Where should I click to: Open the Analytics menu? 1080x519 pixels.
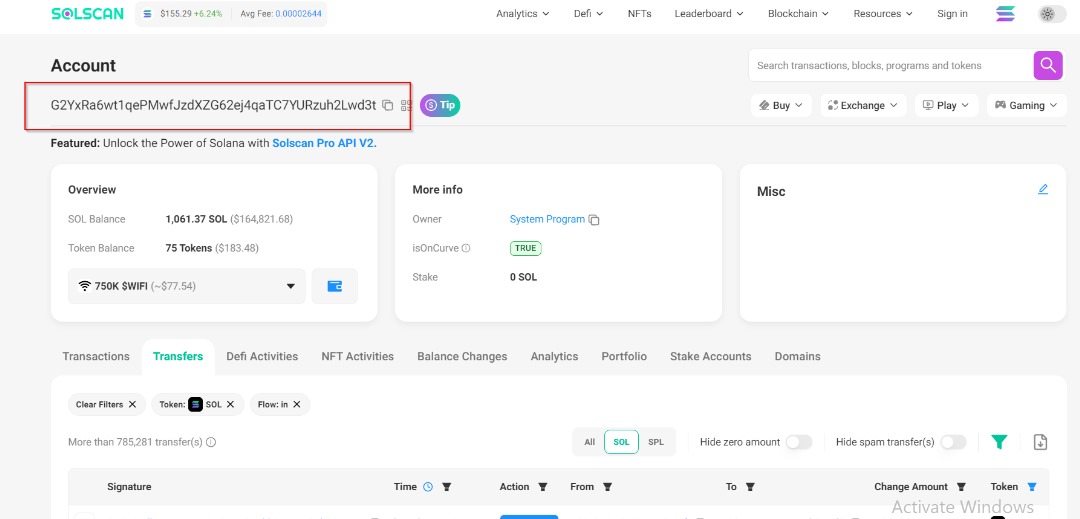[523, 14]
